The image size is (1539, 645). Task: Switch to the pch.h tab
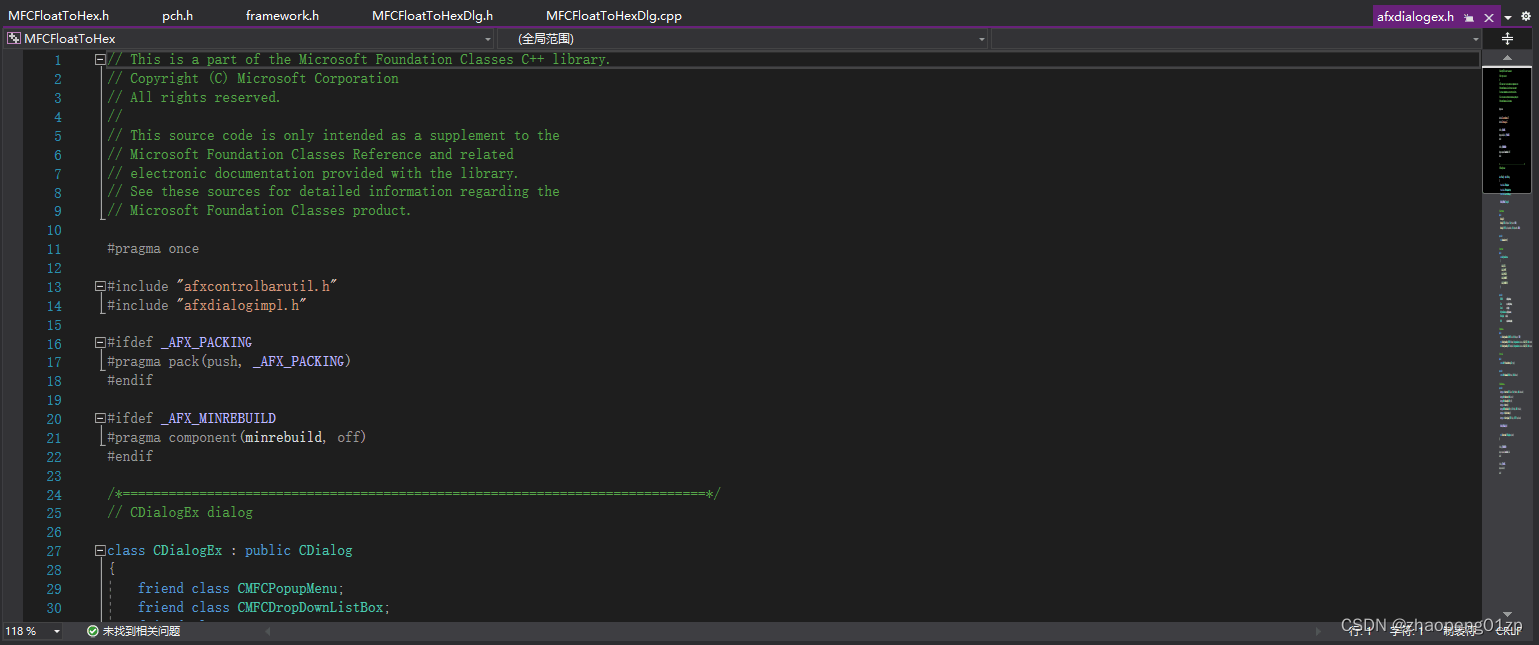pos(177,14)
